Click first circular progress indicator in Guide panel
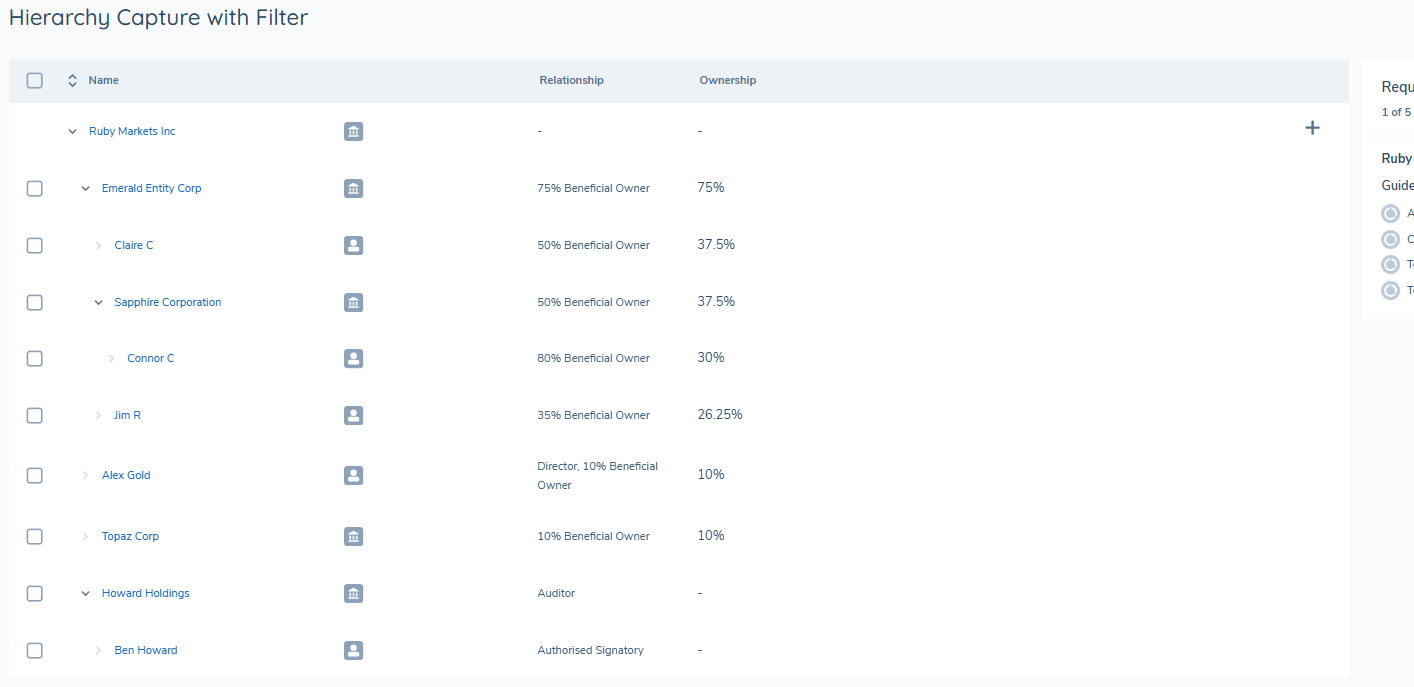 1390,213
